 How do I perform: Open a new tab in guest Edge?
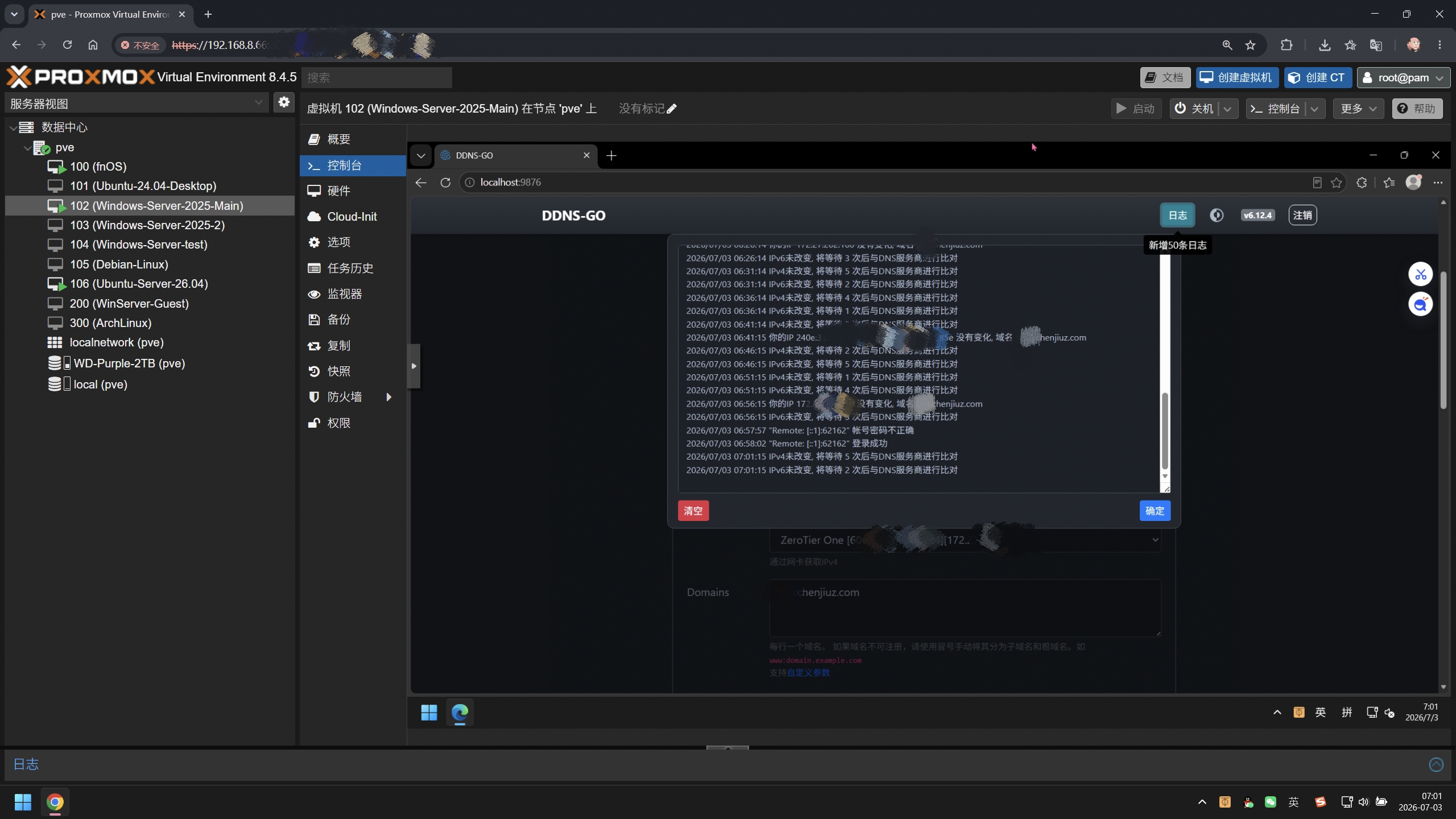click(611, 155)
